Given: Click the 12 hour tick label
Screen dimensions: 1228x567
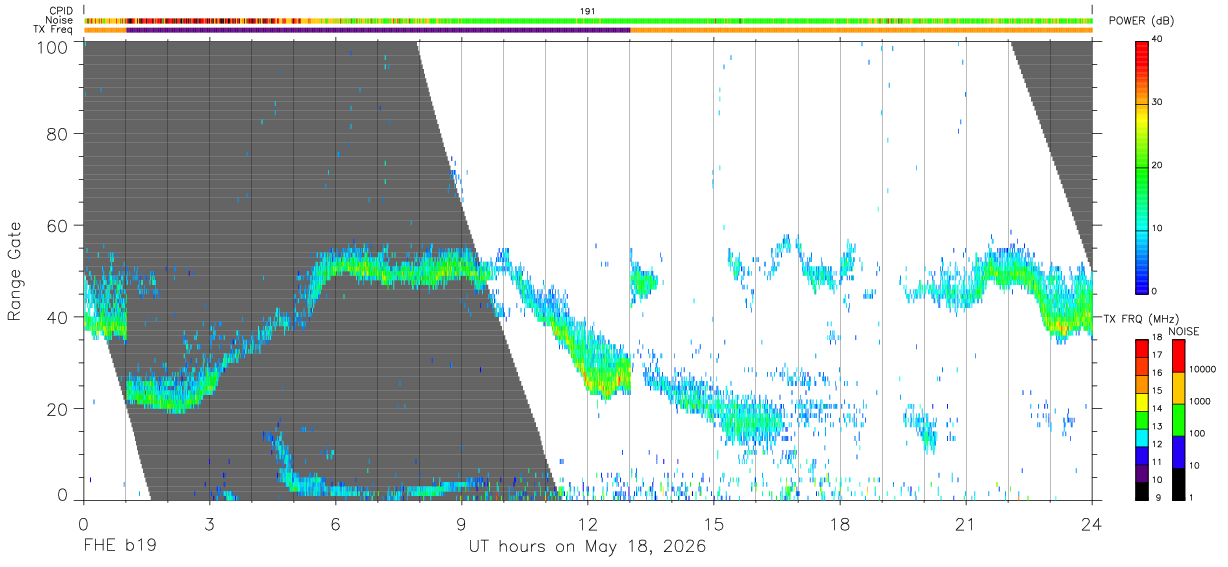Looking at the screenshot, I should (587, 523).
